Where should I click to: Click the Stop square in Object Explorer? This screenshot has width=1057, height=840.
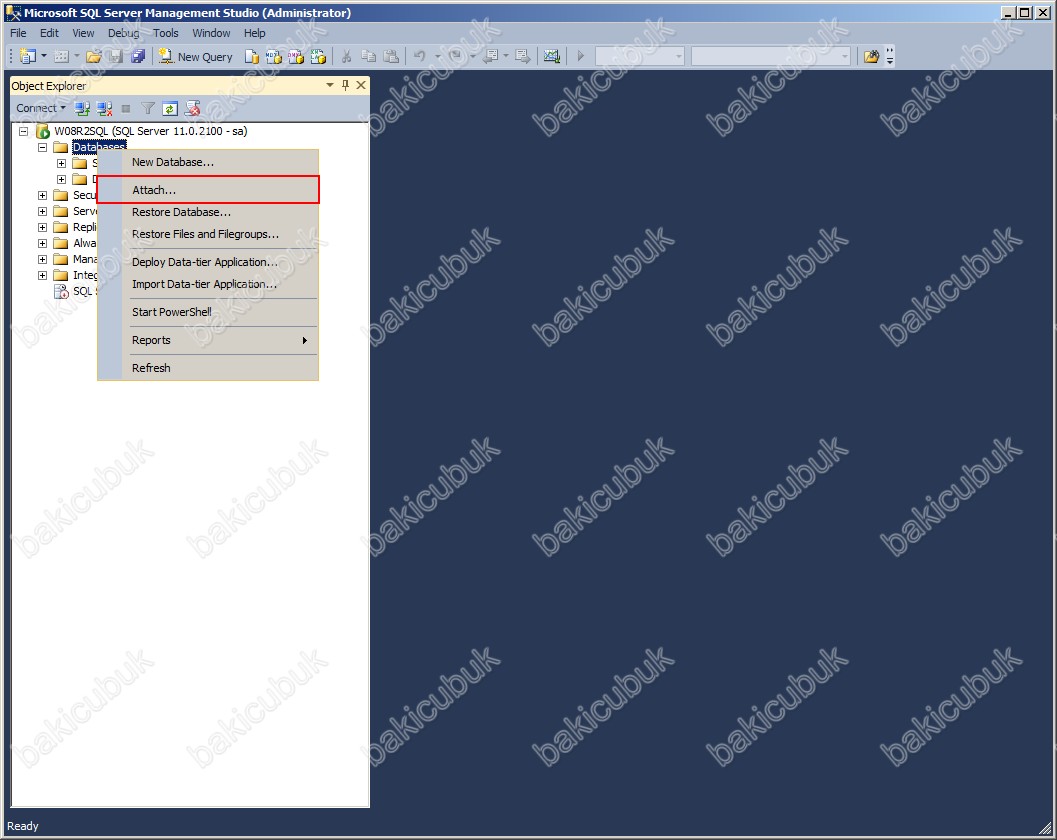tap(125, 108)
